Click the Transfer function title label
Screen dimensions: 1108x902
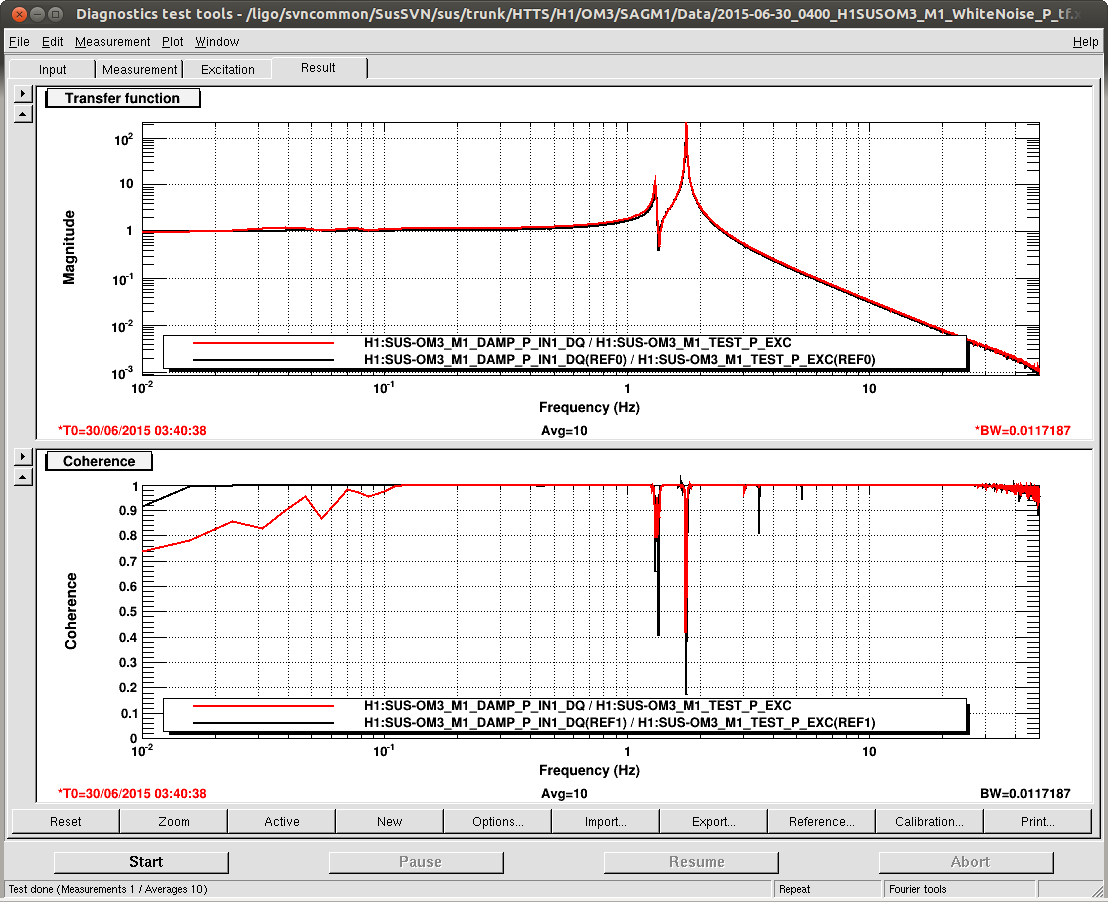[122, 98]
